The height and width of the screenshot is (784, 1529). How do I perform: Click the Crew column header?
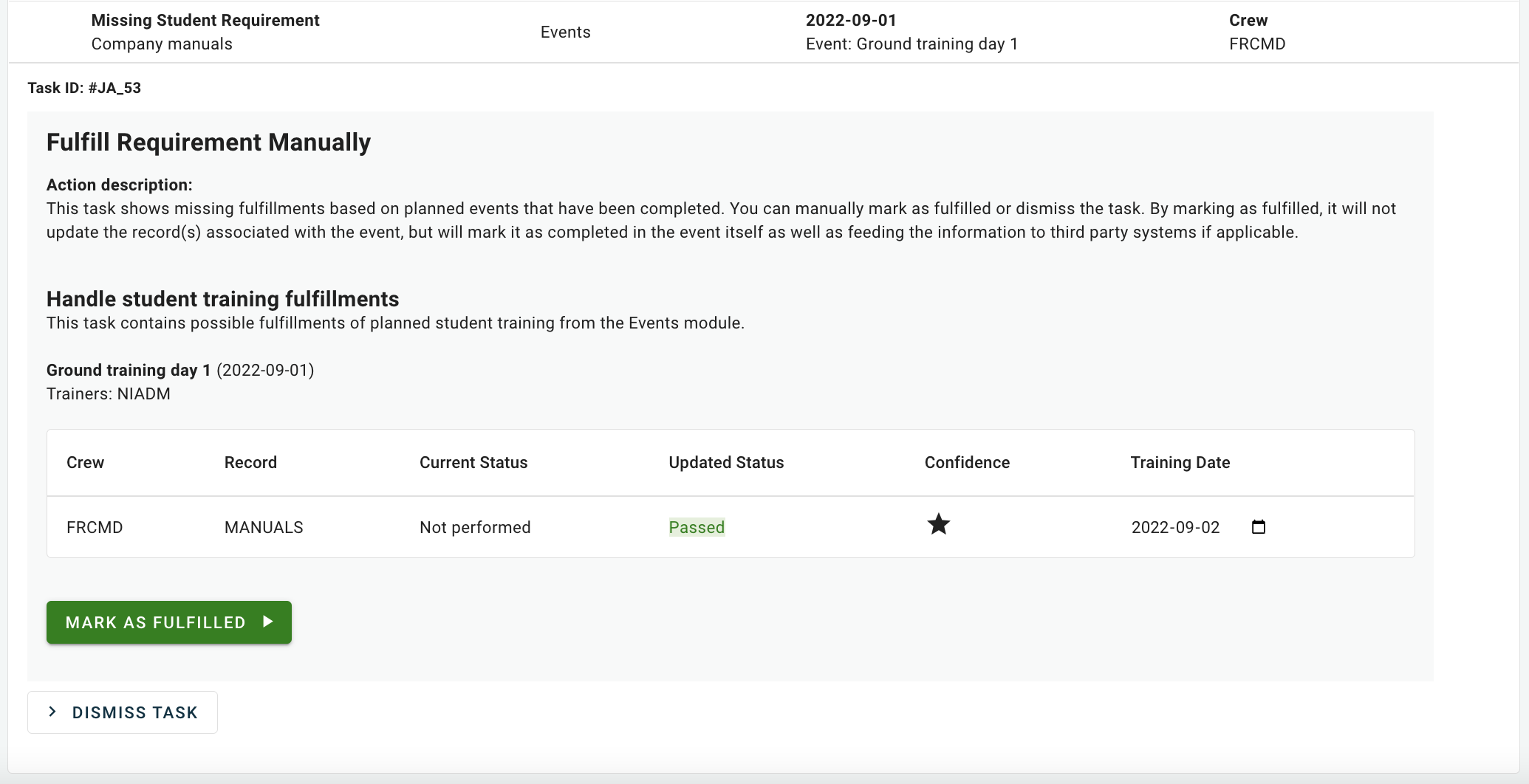coord(85,462)
